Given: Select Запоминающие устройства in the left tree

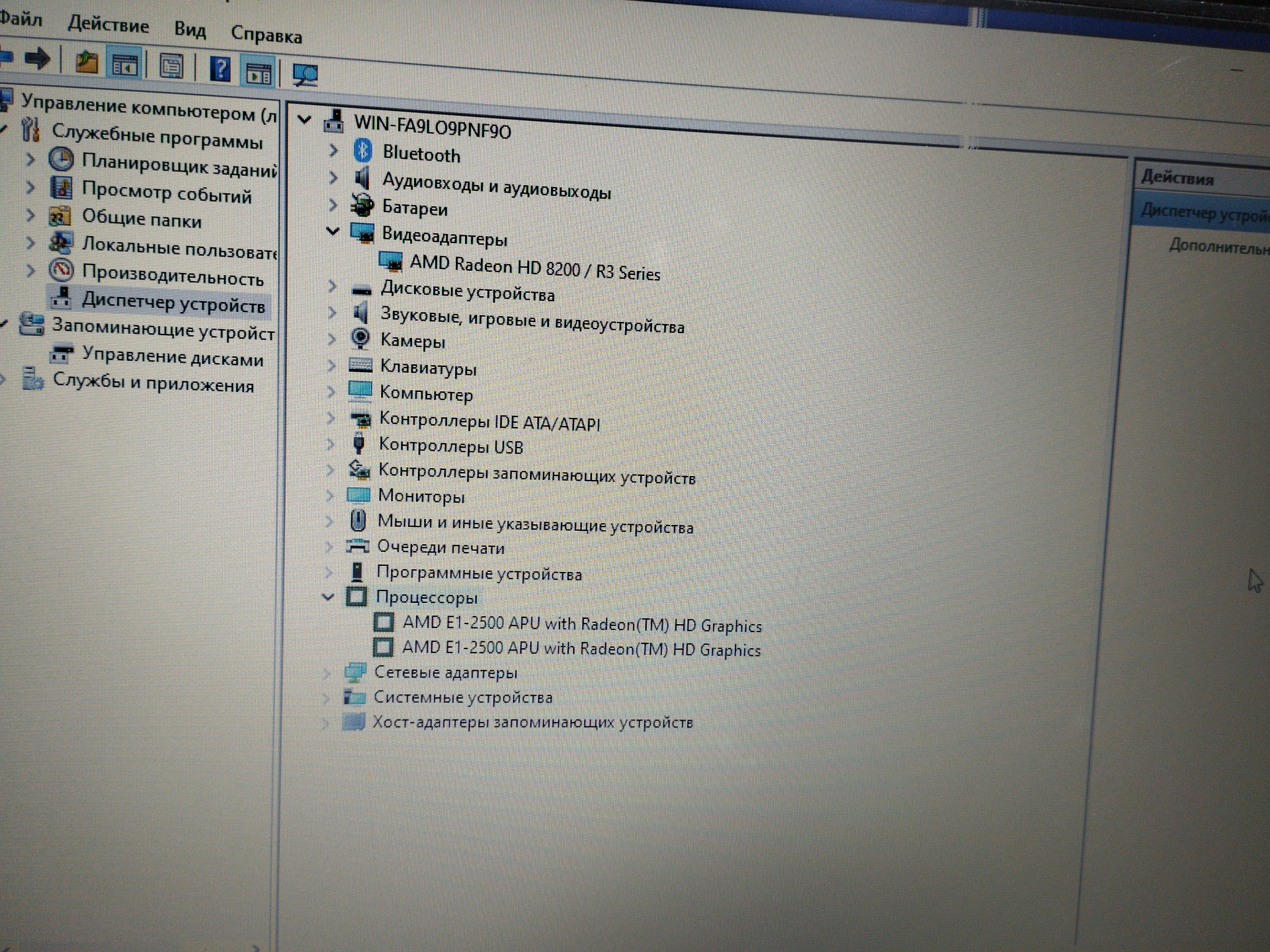Looking at the screenshot, I should [163, 329].
